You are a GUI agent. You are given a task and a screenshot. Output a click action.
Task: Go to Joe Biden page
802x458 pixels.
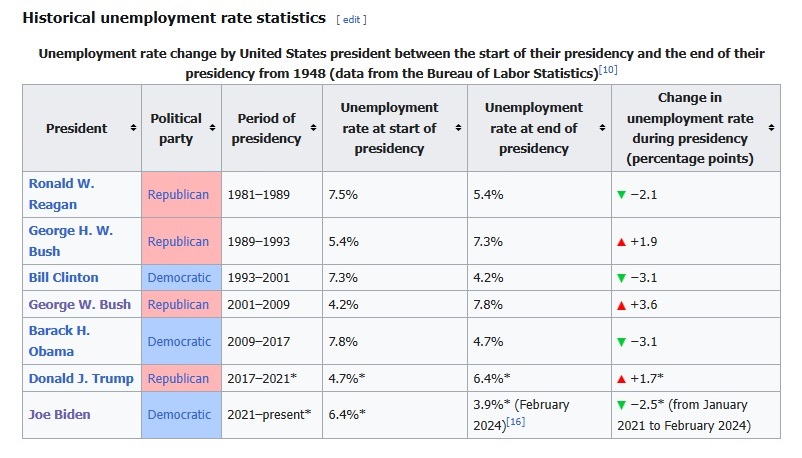point(57,414)
